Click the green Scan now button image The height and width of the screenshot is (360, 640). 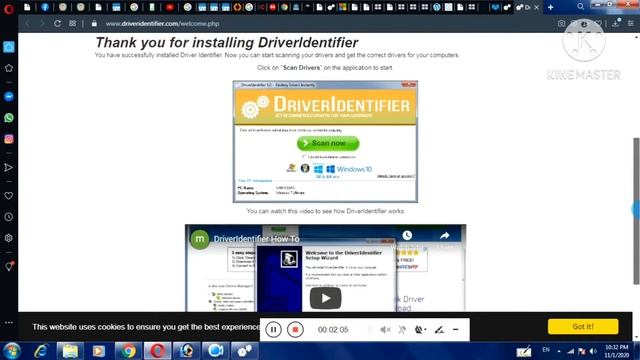[328, 143]
